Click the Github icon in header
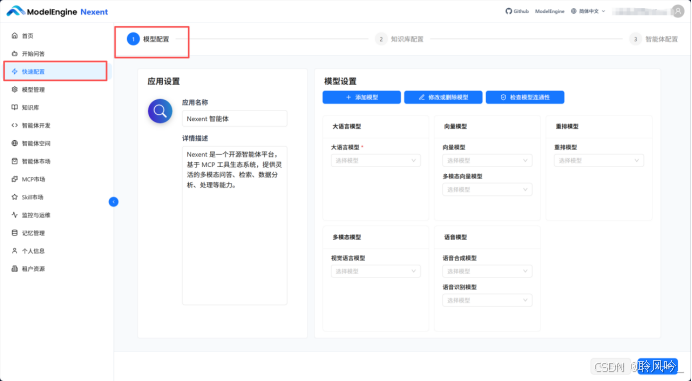The height and width of the screenshot is (381, 692). point(508,11)
